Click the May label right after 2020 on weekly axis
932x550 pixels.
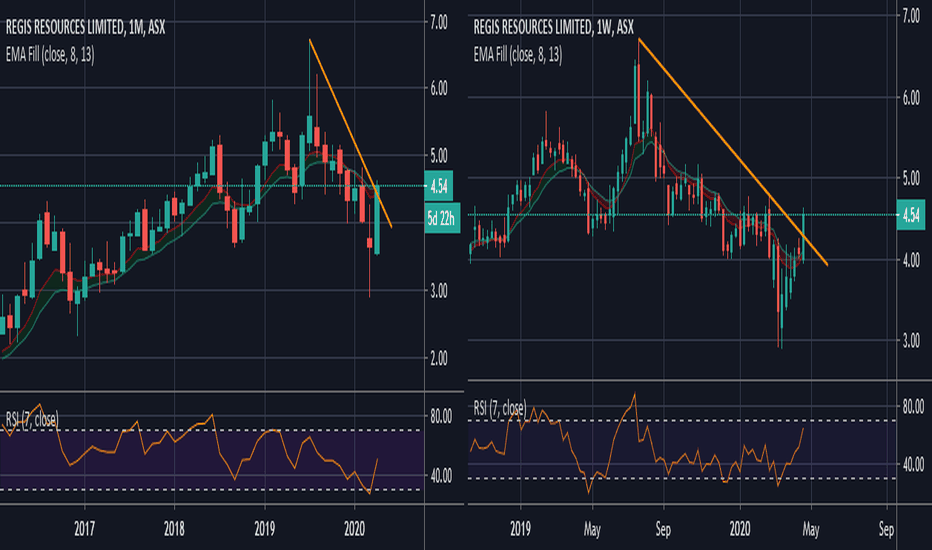811,529
